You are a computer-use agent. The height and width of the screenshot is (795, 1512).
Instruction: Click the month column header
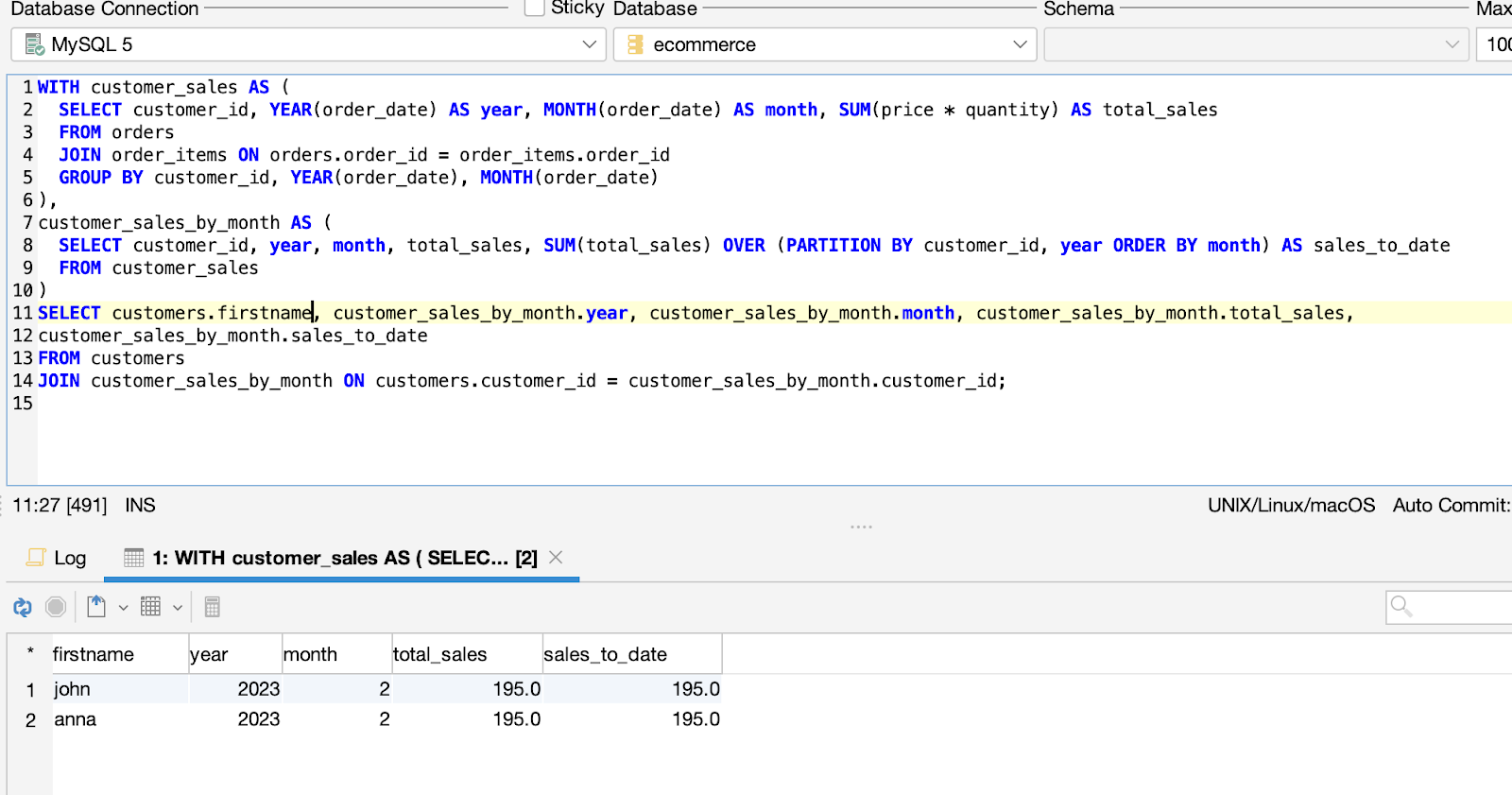pos(336,654)
